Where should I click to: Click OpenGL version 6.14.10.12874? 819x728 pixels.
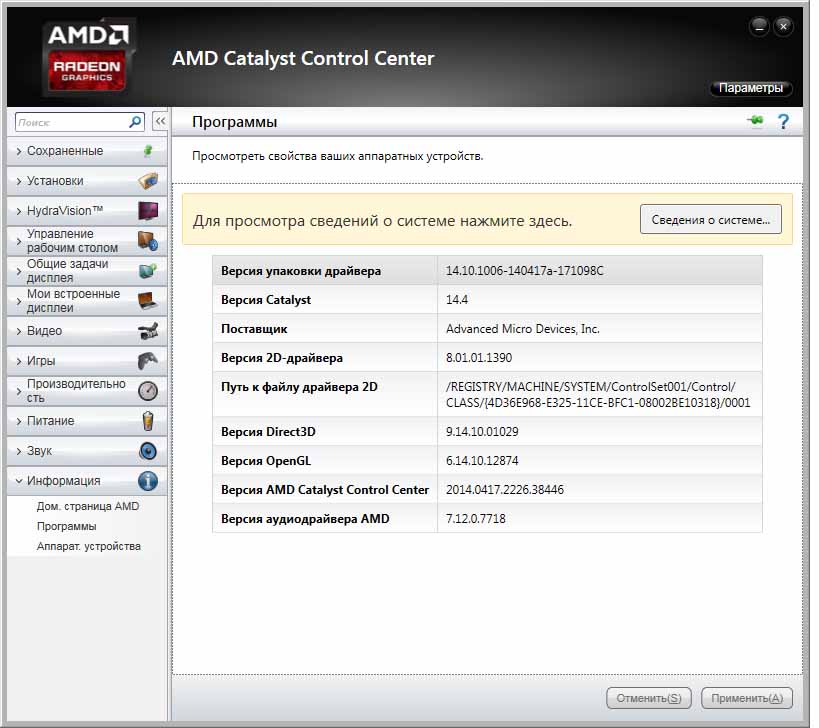(x=482, y=461)
